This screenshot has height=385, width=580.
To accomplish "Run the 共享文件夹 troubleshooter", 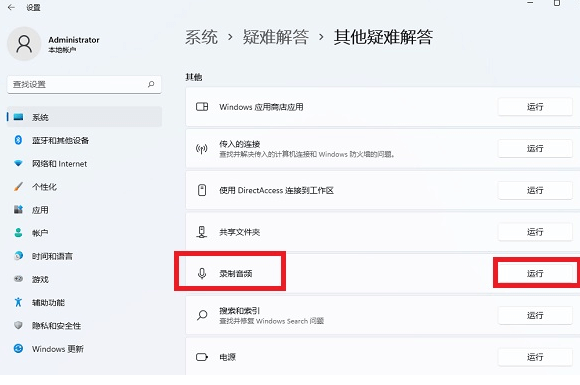I will click(x=535, y=232).
